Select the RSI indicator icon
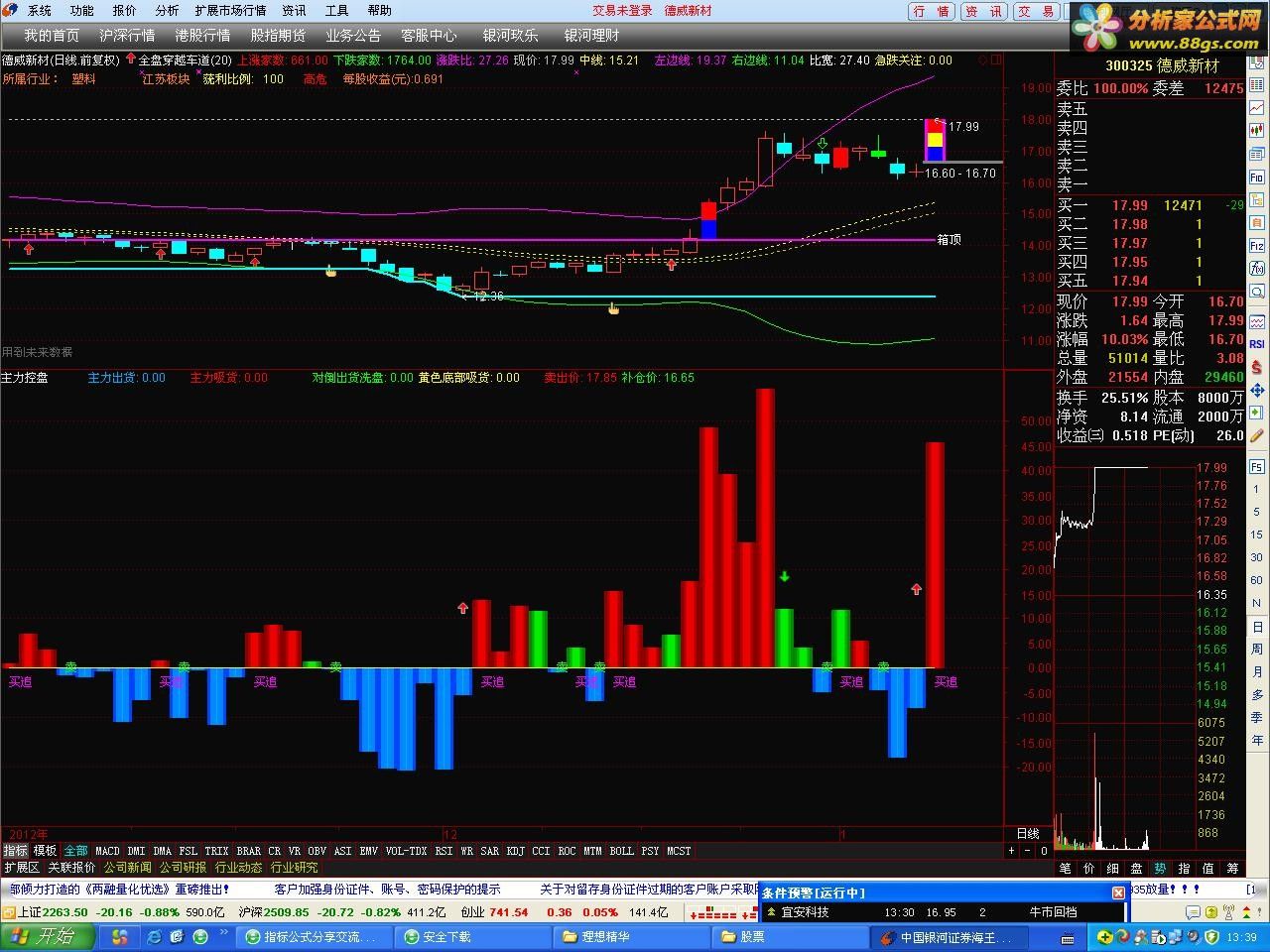Screen dimensions: 1270x952 (x=1257, y=342)
